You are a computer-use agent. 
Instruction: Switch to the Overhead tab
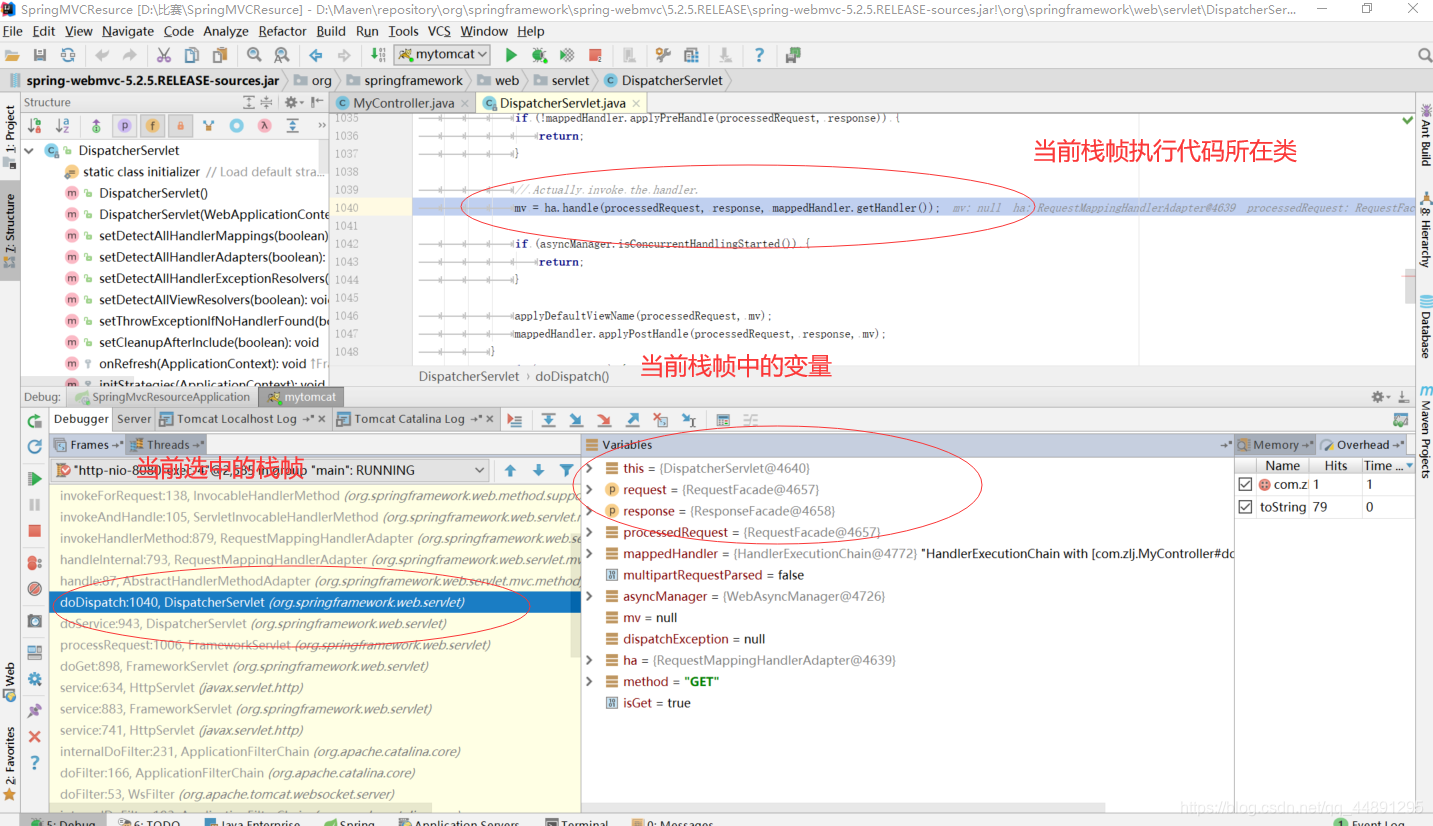tap(1362, 445)
